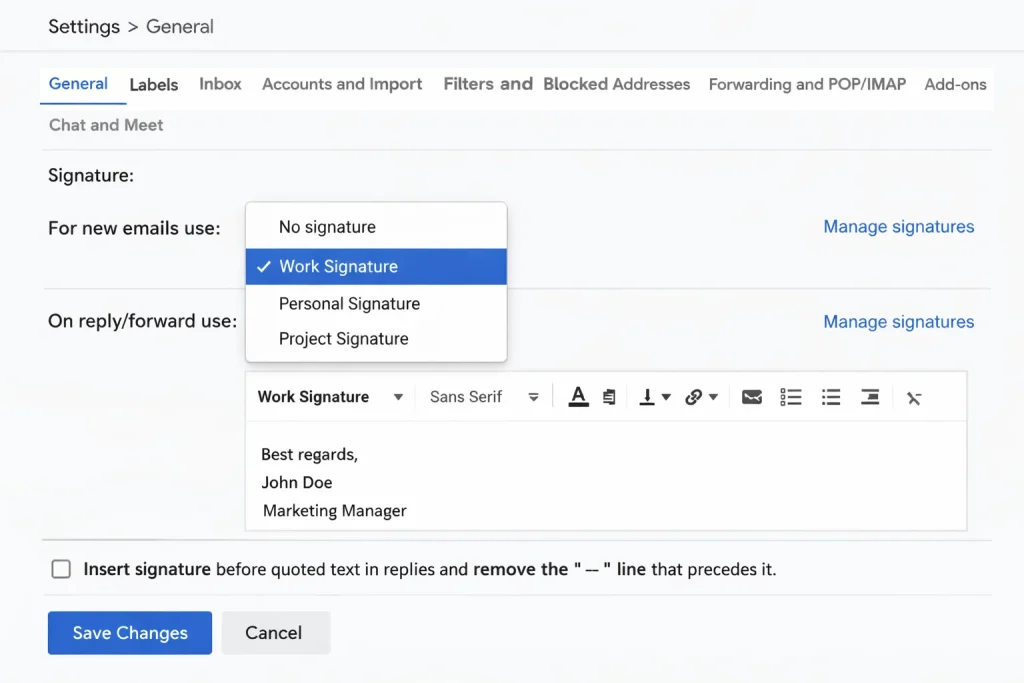Click the Save Changes button

pos(130,633)
